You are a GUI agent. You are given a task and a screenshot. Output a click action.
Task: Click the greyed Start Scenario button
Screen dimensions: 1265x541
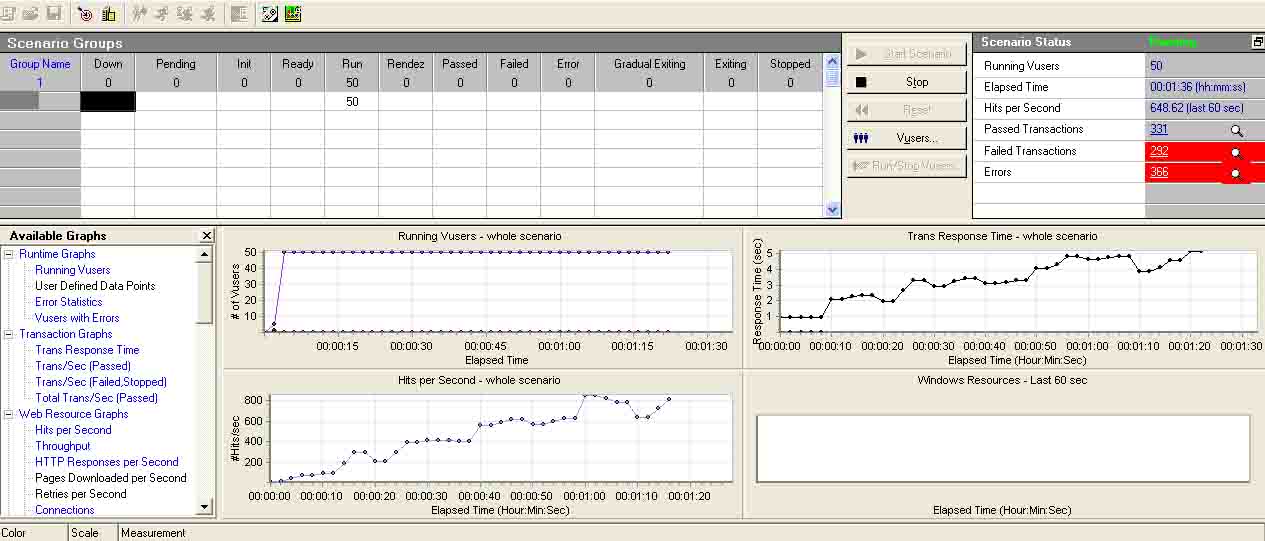(x=907, y=54)
